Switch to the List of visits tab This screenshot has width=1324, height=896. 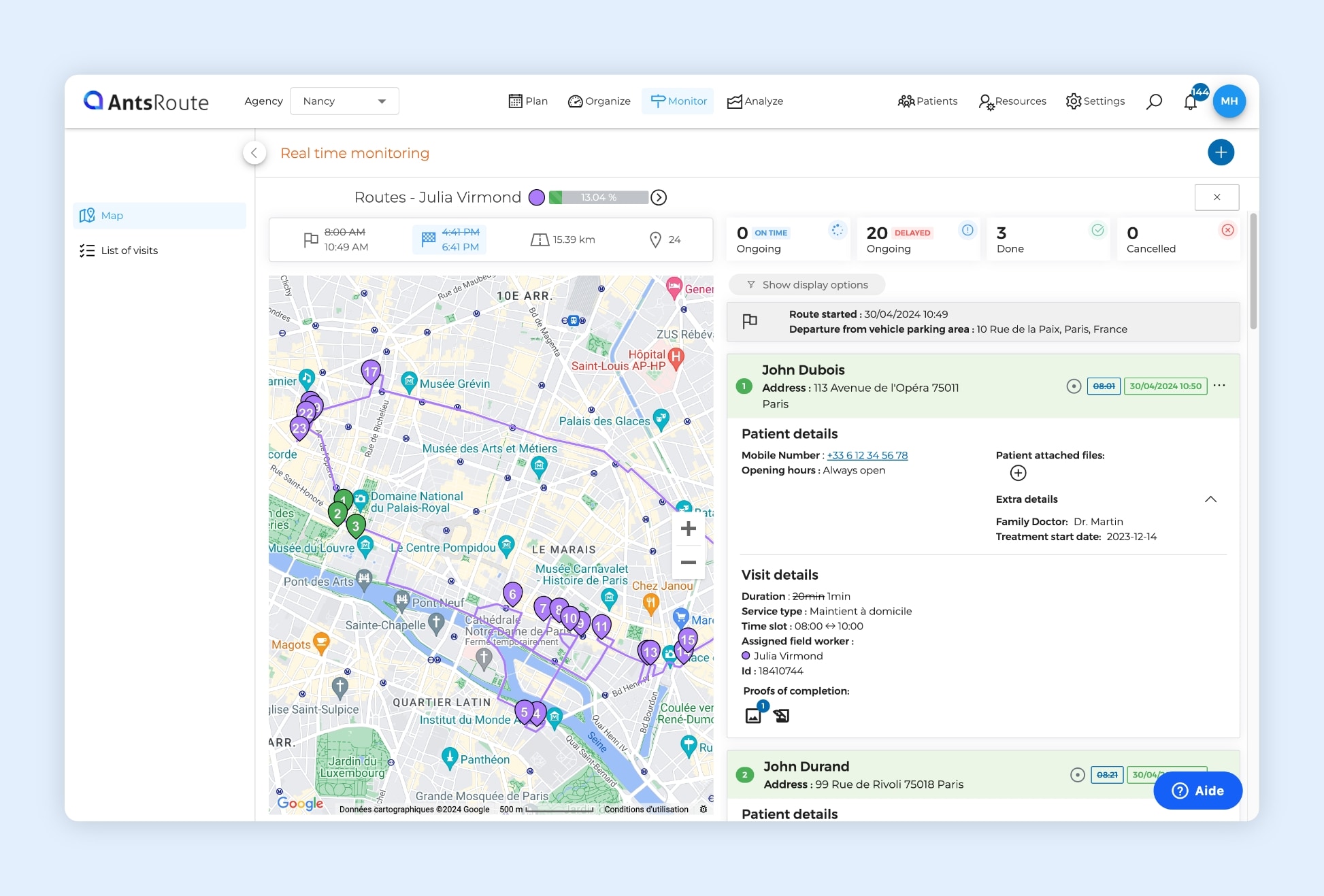coord(130,250)
